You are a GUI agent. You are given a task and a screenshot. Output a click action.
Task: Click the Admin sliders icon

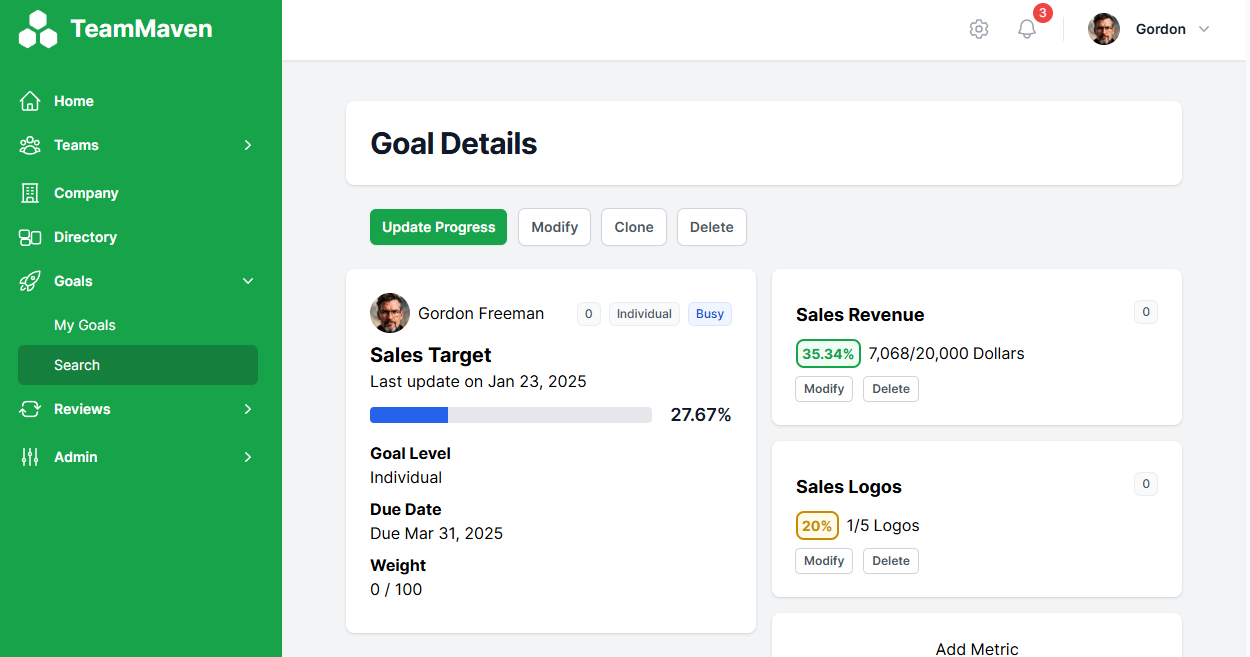(30, 457)
